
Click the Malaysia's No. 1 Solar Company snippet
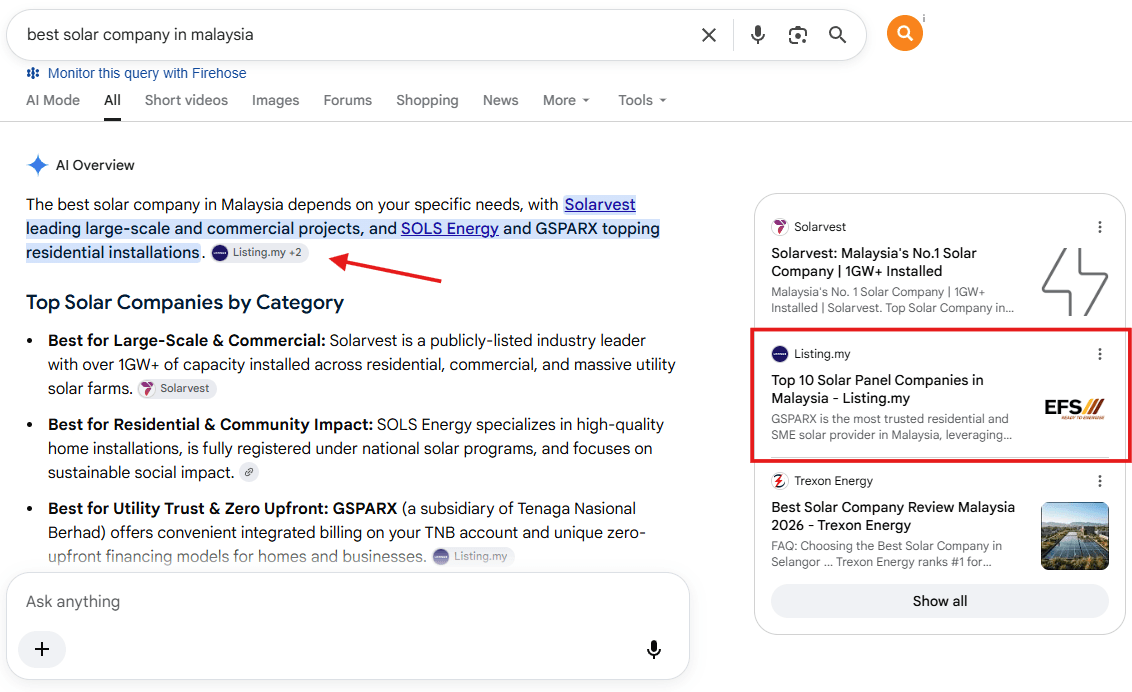[x=892, y=300]
